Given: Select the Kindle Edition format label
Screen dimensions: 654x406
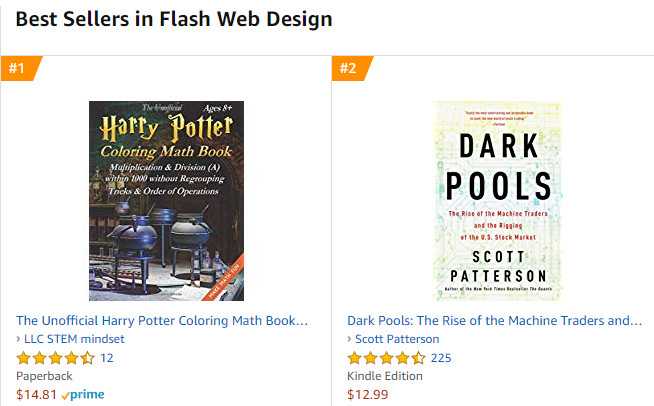Looking at the screenshot, I should 385,375.
